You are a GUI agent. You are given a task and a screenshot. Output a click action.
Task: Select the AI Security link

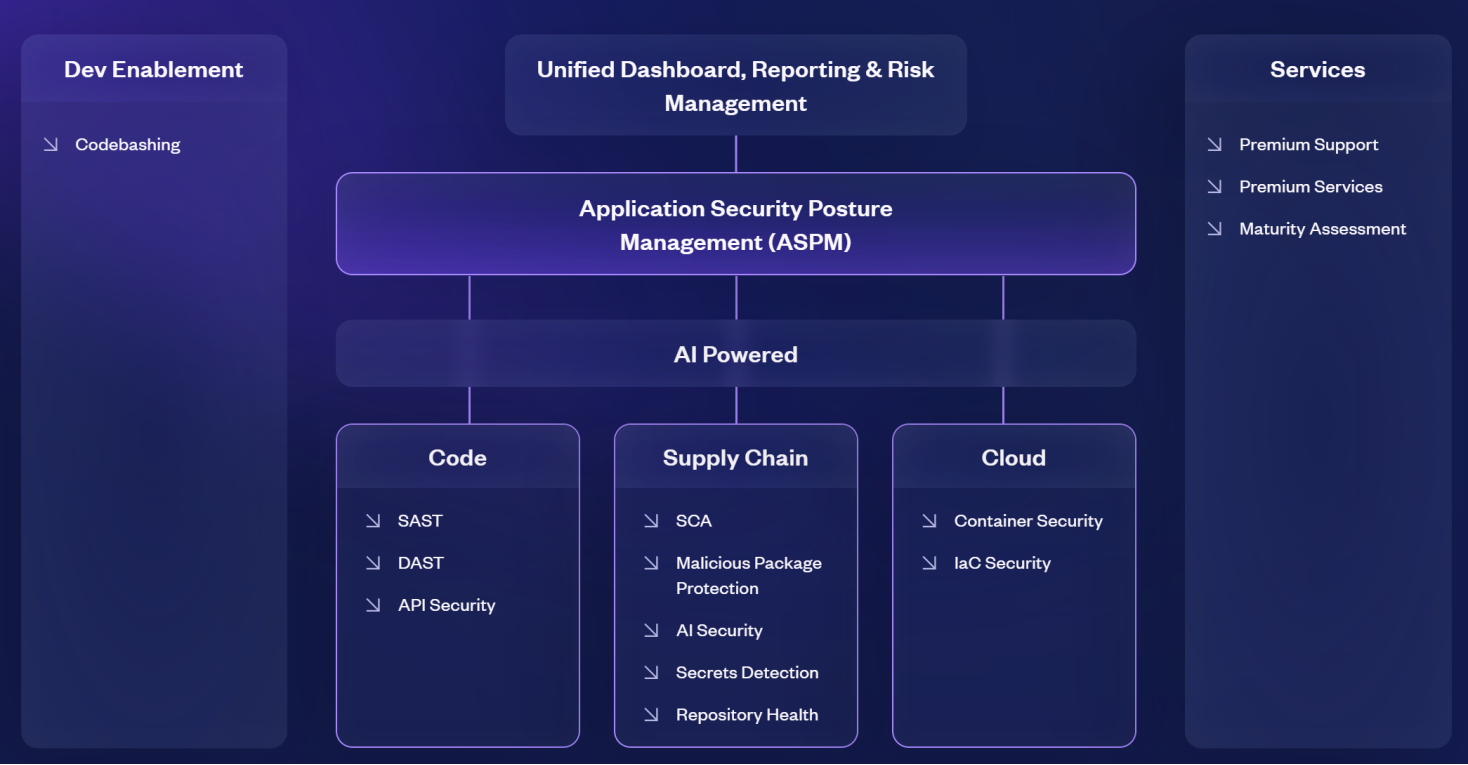pos(719,631)
